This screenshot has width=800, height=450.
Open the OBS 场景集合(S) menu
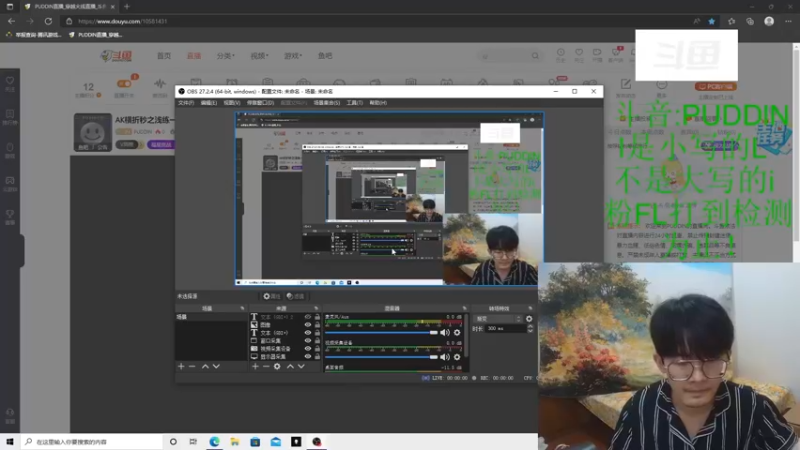pyautogui.click(x=327, y=103)
